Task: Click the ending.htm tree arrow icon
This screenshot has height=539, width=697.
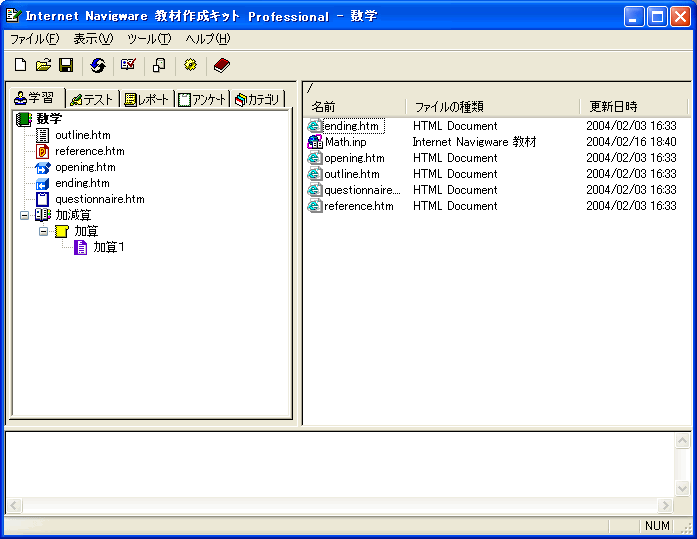Action: [x=42, y=184]
